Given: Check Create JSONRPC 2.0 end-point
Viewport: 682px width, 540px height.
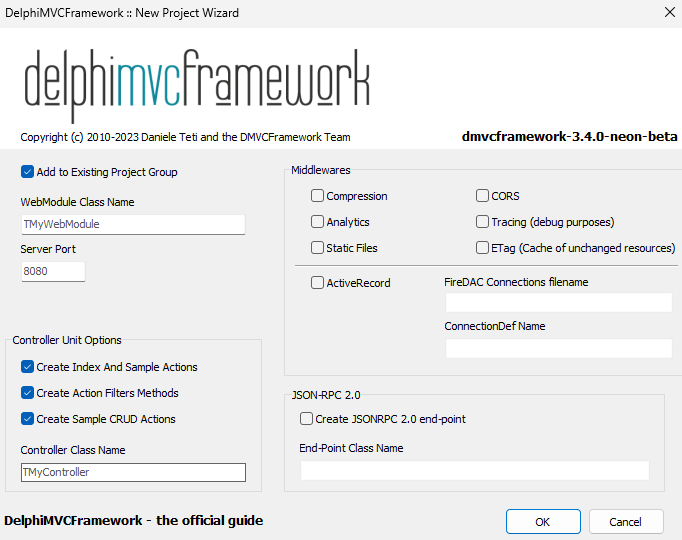Looking at the screenshot, I should 306,419.
